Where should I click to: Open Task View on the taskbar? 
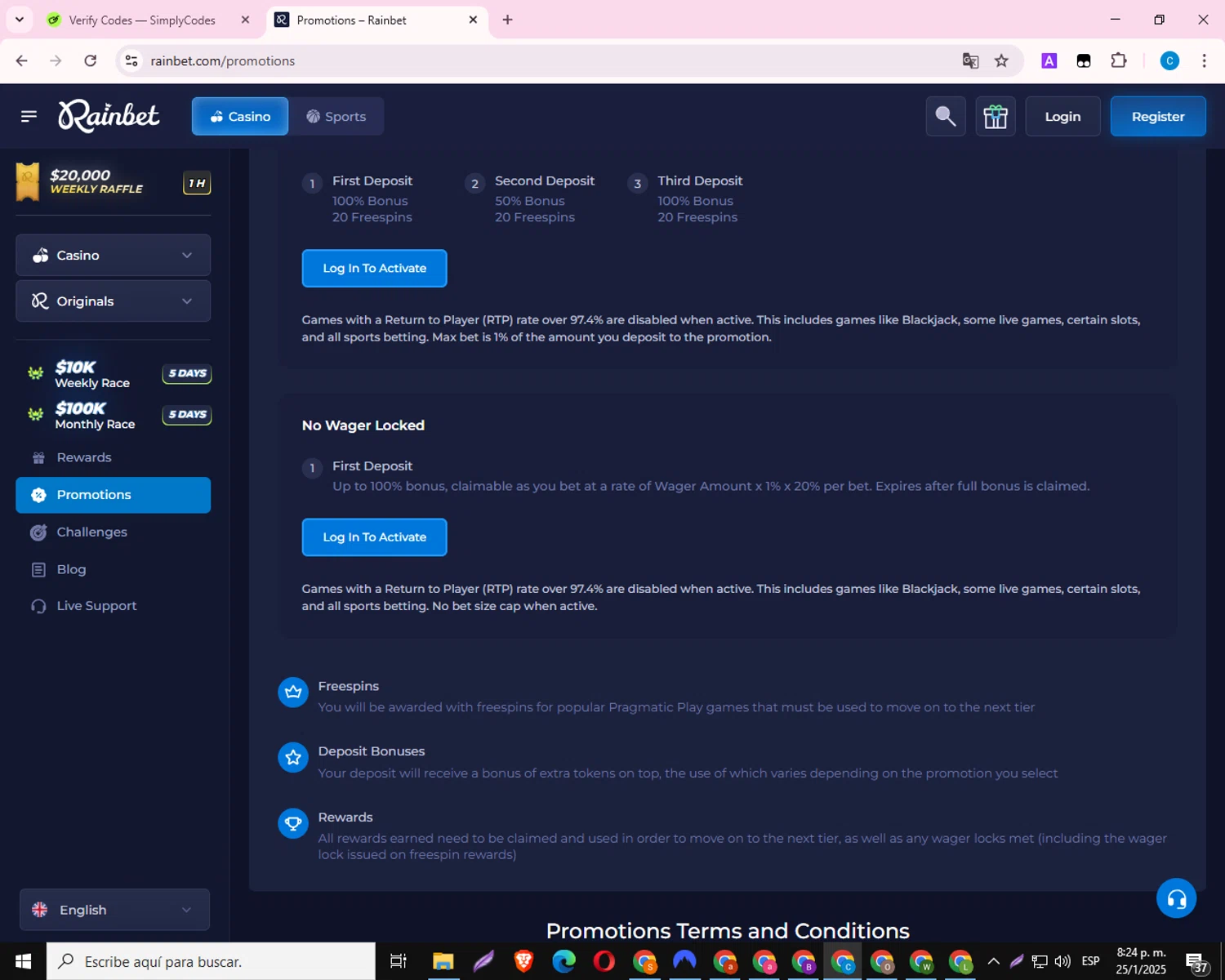pyautogui.click(x=399, y=961)
